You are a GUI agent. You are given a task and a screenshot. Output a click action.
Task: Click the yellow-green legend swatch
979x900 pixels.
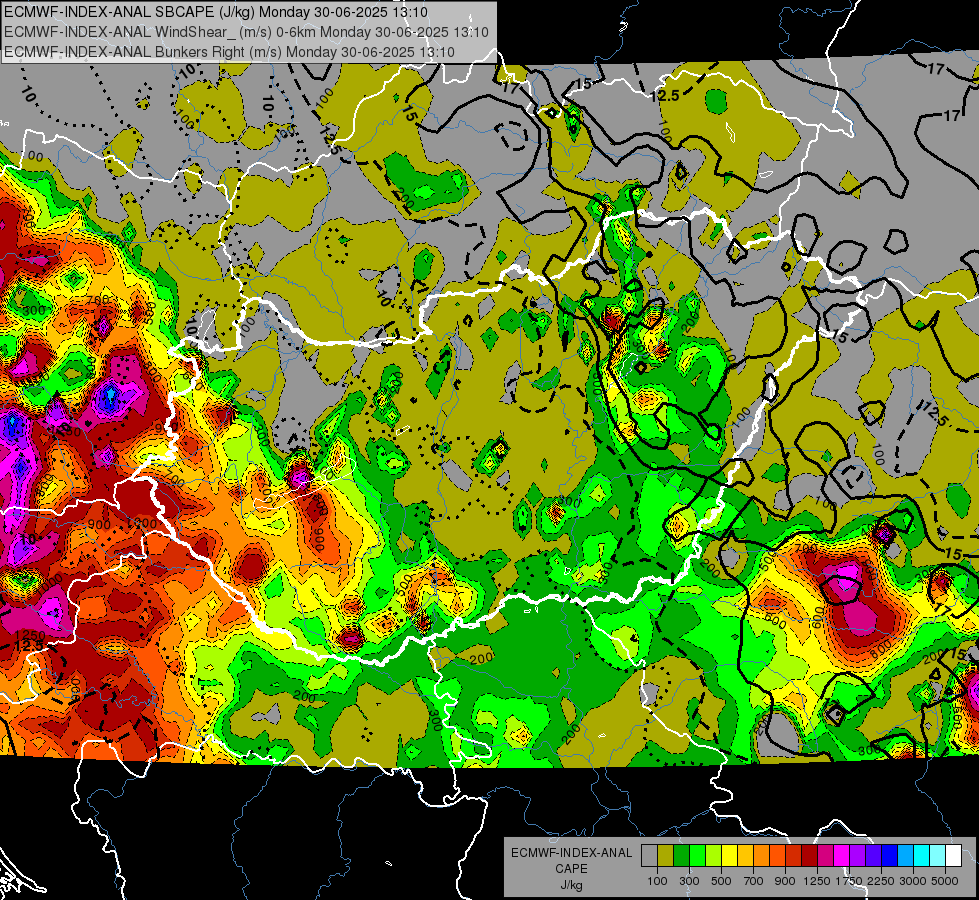click(x=713, y=855)
